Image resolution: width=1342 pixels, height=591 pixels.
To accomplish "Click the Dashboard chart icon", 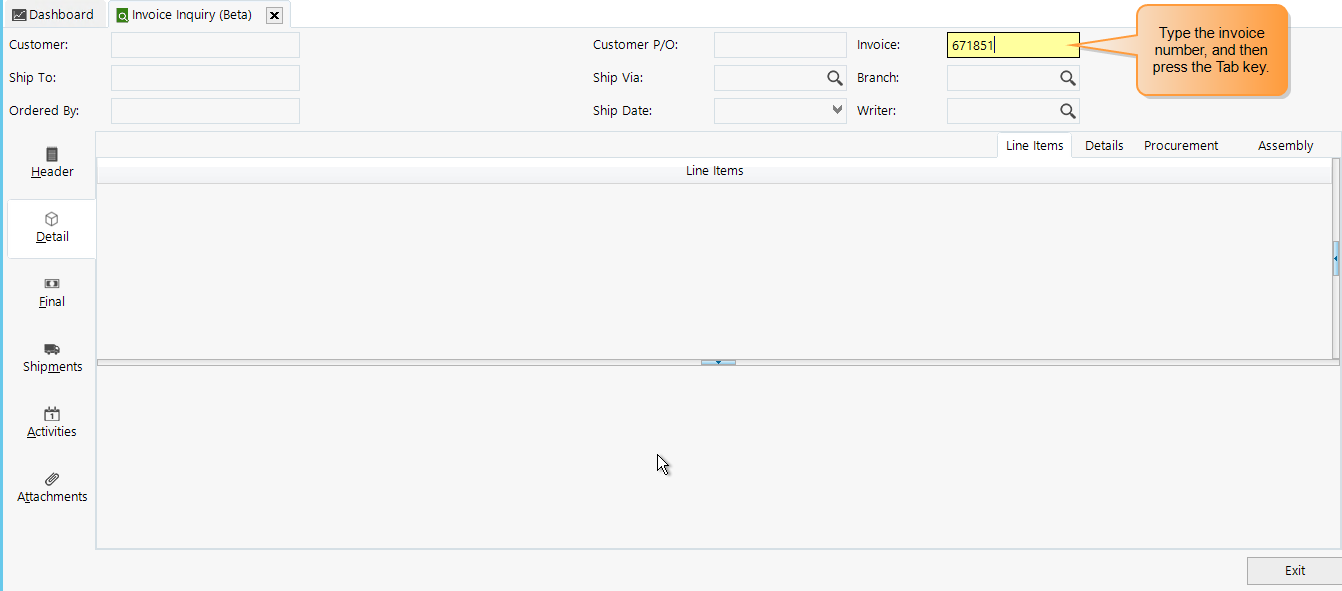I will click(x=19, y=15).
